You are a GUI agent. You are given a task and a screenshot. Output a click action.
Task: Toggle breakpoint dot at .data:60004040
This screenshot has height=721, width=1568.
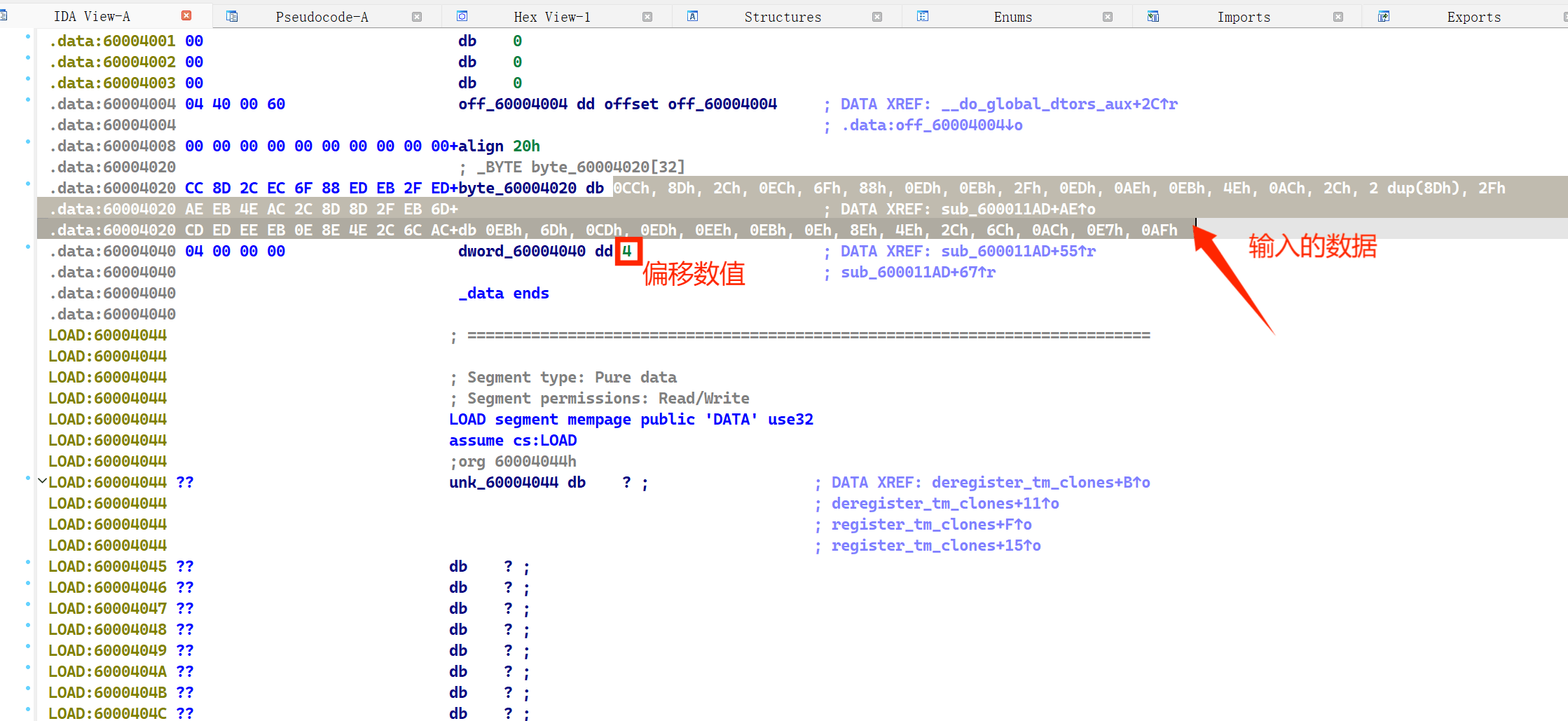(x=28, y=247)
